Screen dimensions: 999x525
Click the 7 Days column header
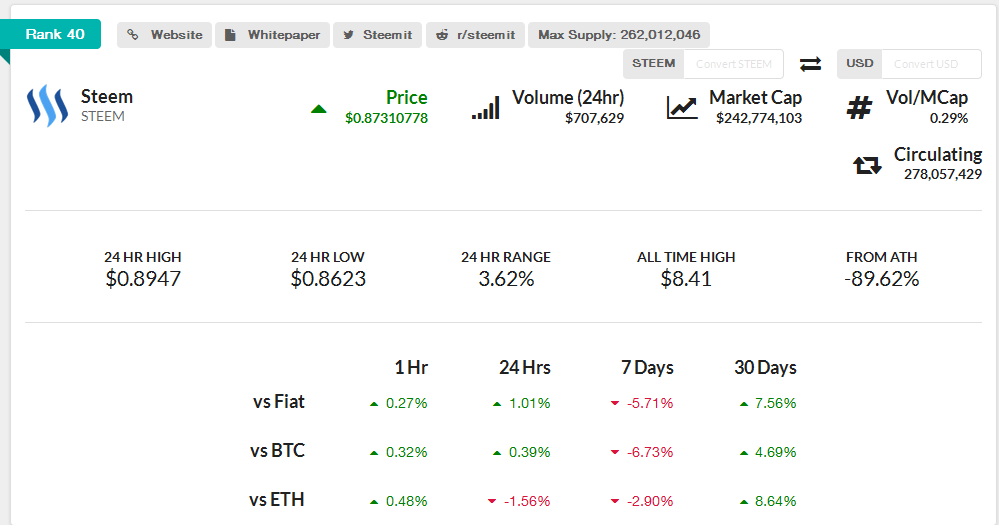647,367
